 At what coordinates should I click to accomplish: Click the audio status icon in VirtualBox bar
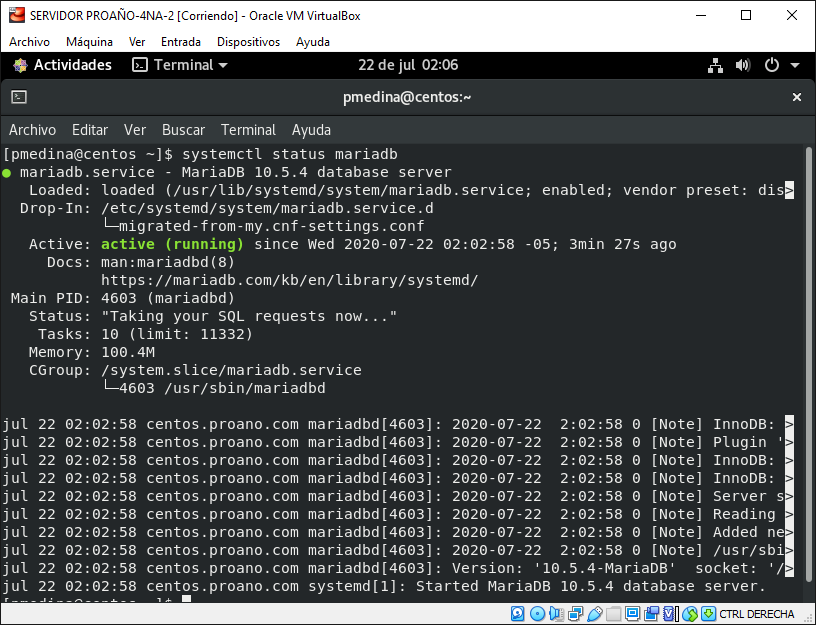(x=556, y=614)
